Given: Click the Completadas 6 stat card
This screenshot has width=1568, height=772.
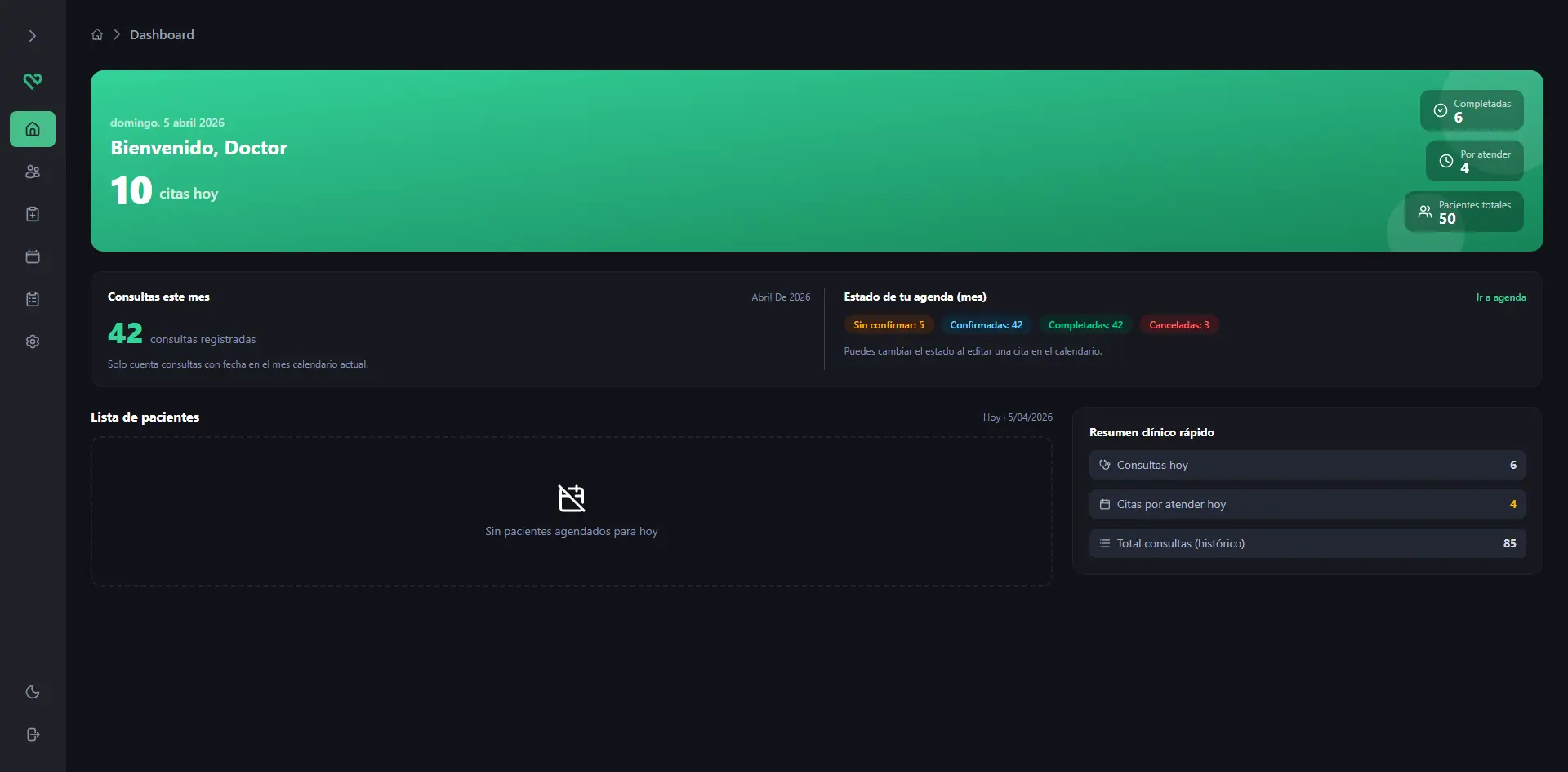Looking at the screenshot, I should click(1472, 110).
